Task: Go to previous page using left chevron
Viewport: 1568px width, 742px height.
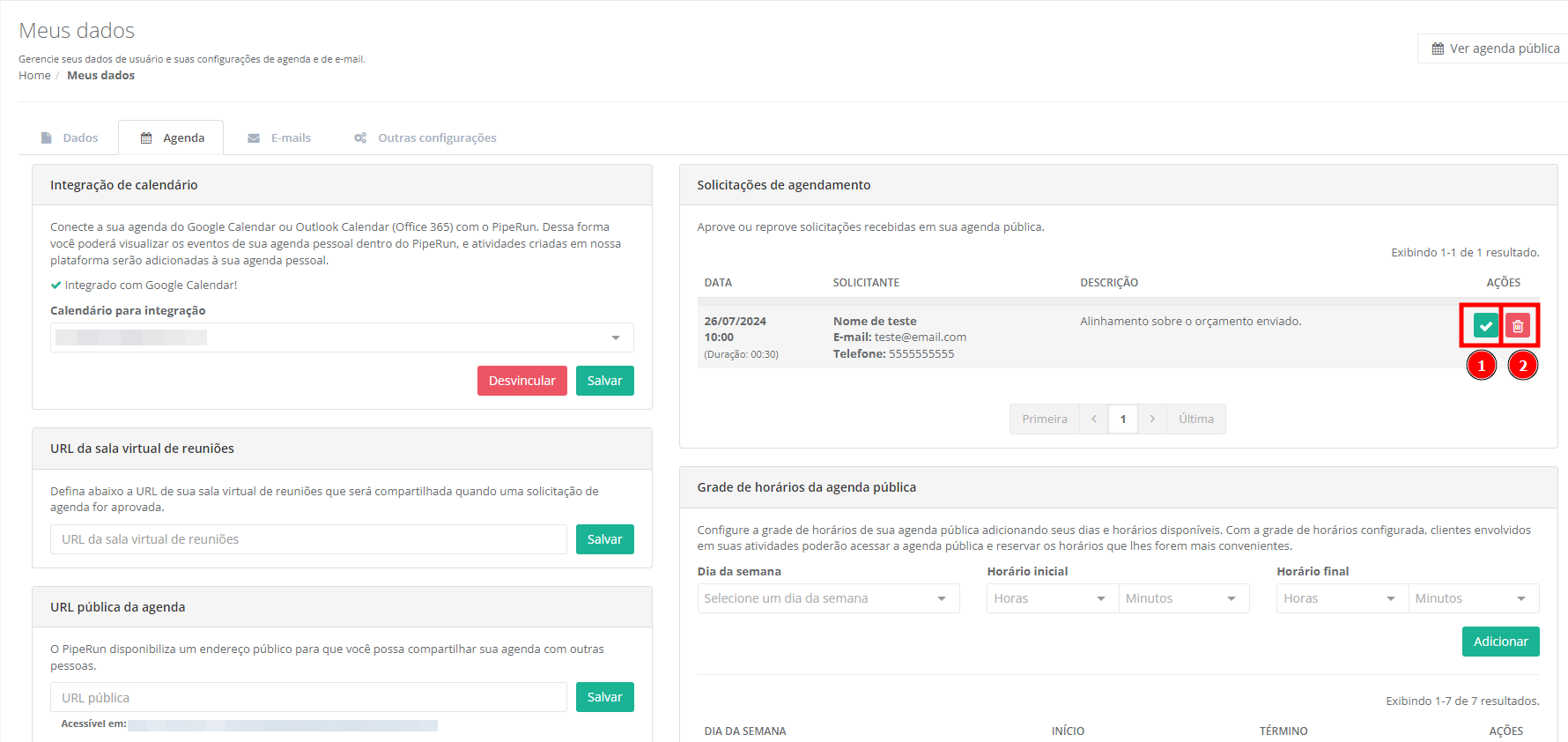Action: pos(1093,419)
